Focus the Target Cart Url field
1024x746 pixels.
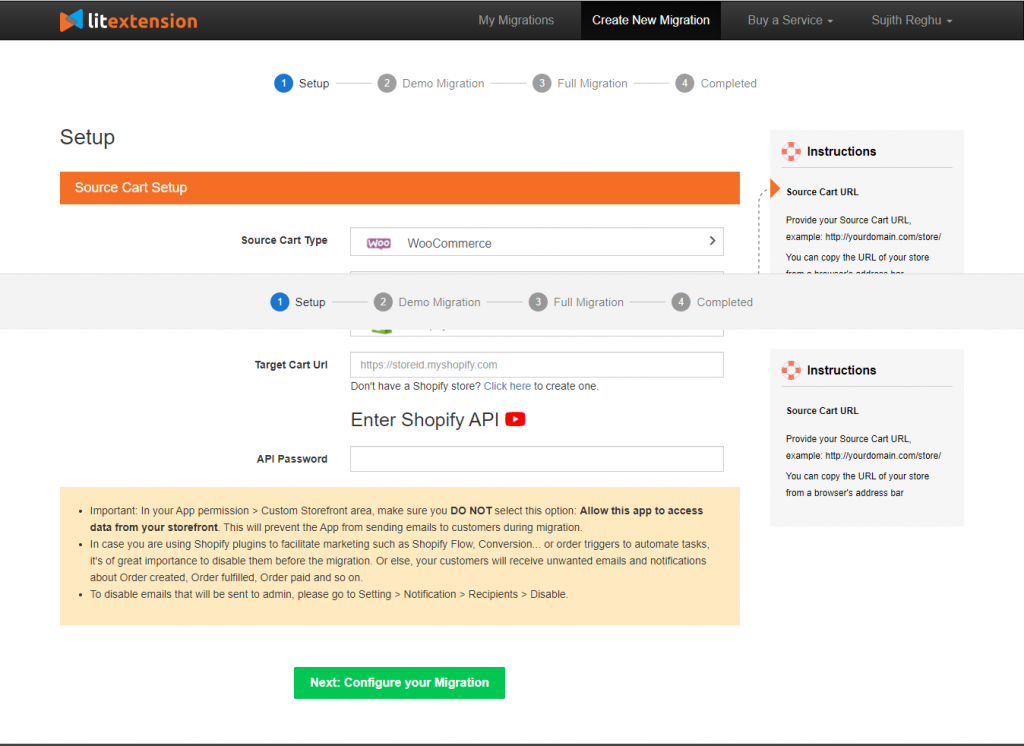(537, 365)
